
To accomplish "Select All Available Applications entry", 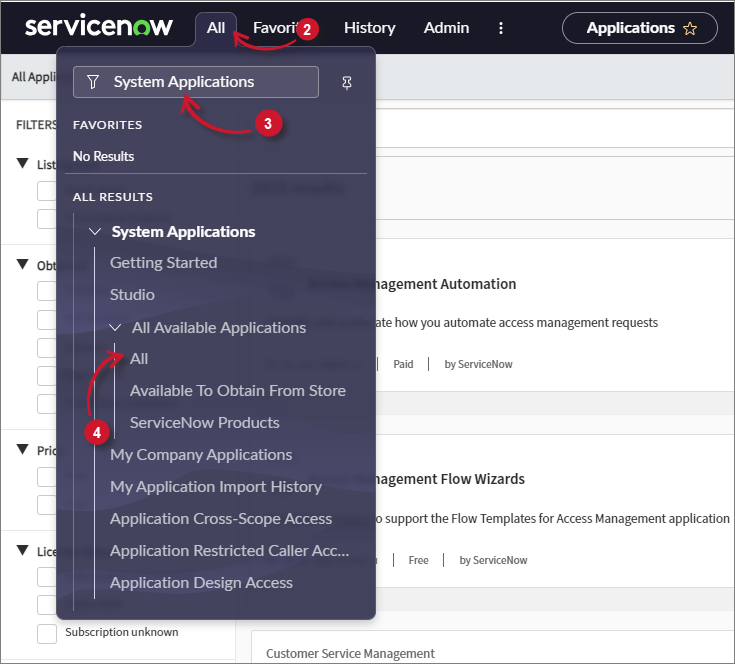I will (219, 328).
